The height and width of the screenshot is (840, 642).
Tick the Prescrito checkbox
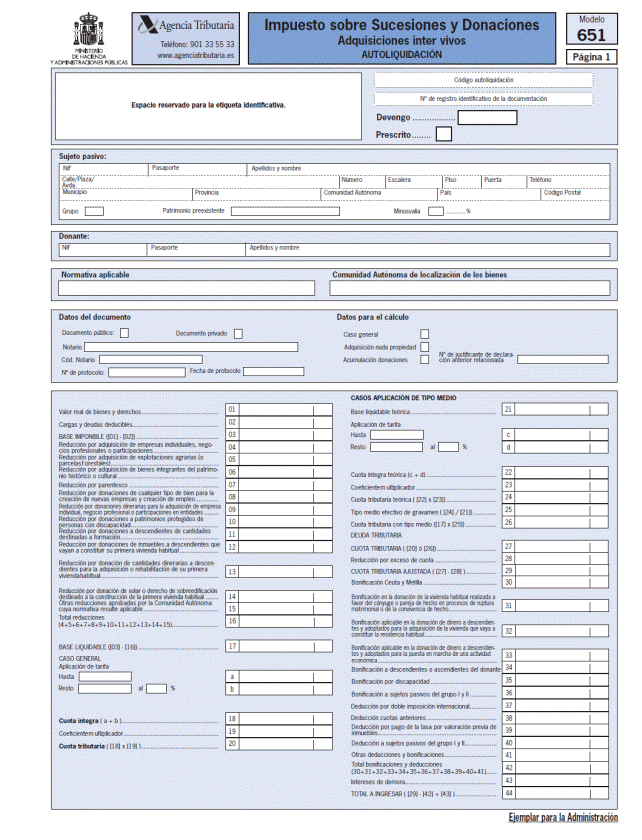[444, 134]
